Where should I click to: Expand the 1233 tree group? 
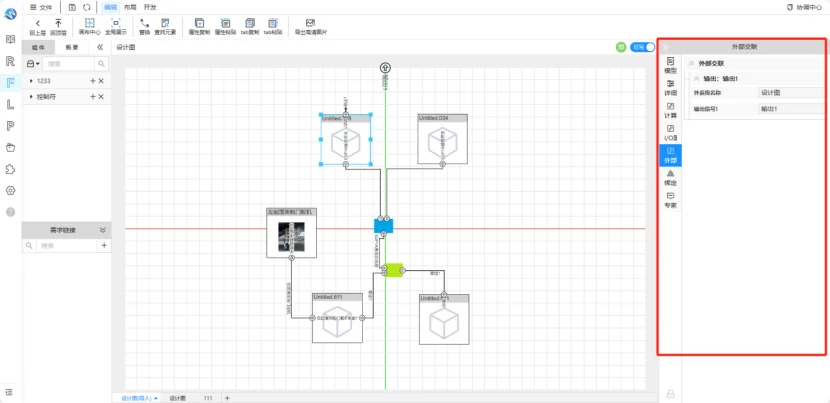tap(31, 81)
